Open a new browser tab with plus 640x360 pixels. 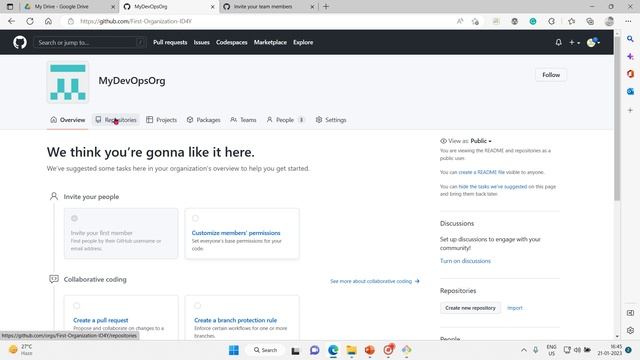coord(326,7)
